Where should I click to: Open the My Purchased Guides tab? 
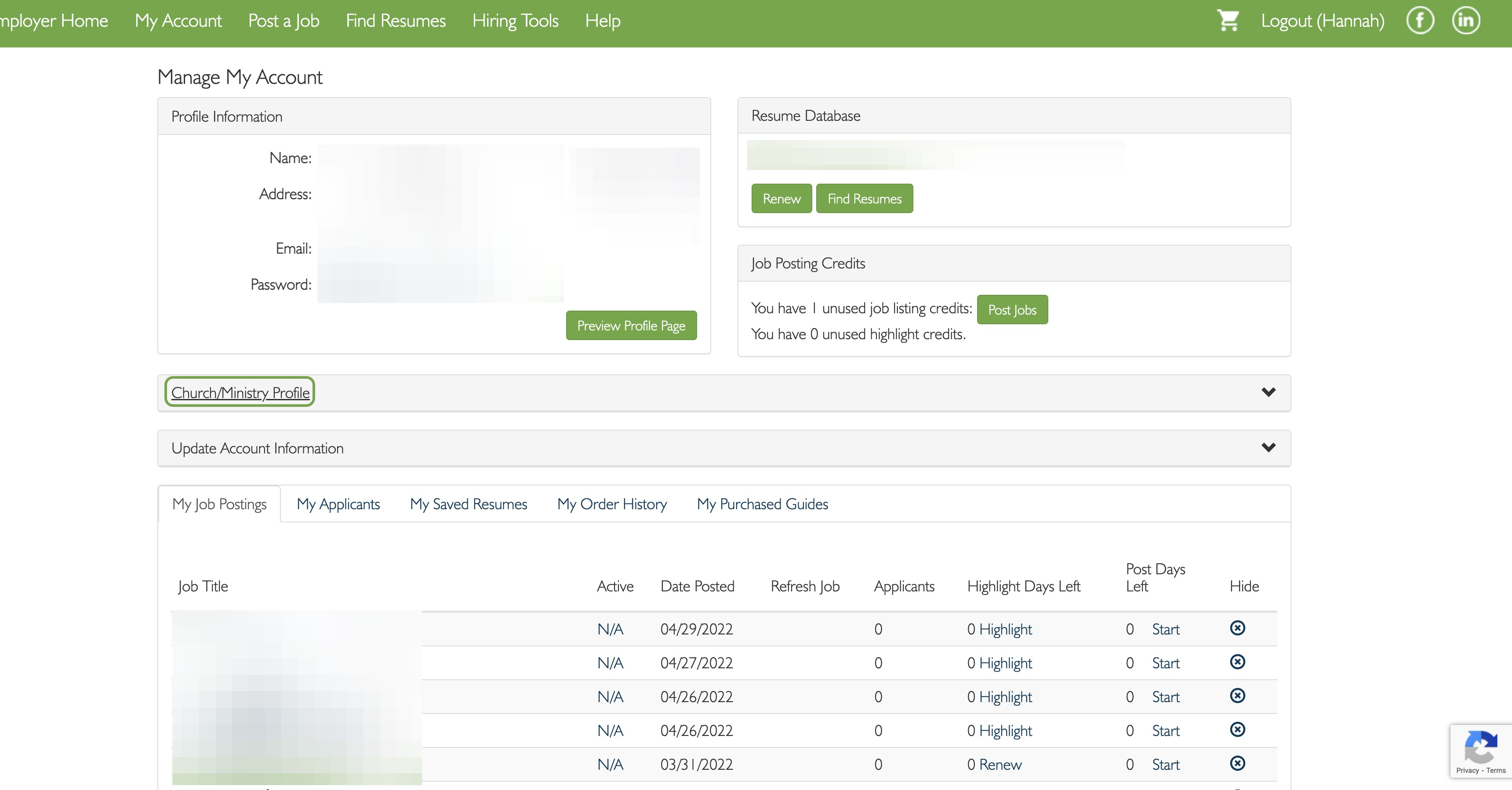[763, 504]
